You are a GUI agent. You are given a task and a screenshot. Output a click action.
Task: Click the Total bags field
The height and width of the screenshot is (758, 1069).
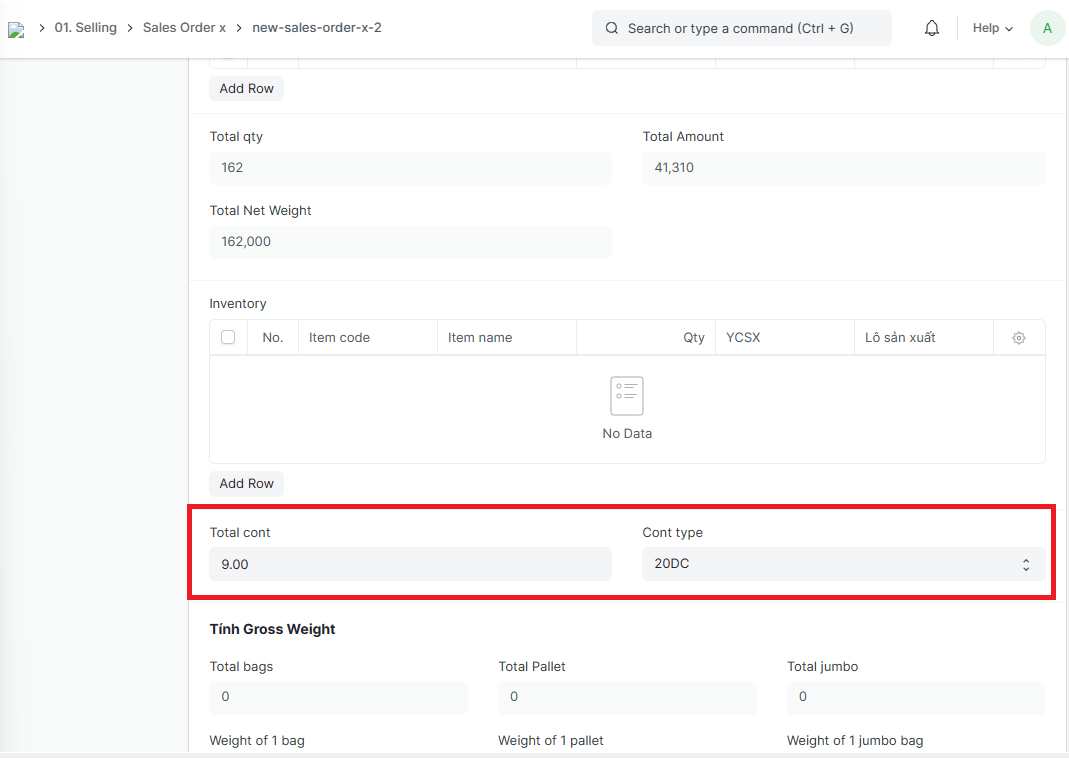coord(338,697)
